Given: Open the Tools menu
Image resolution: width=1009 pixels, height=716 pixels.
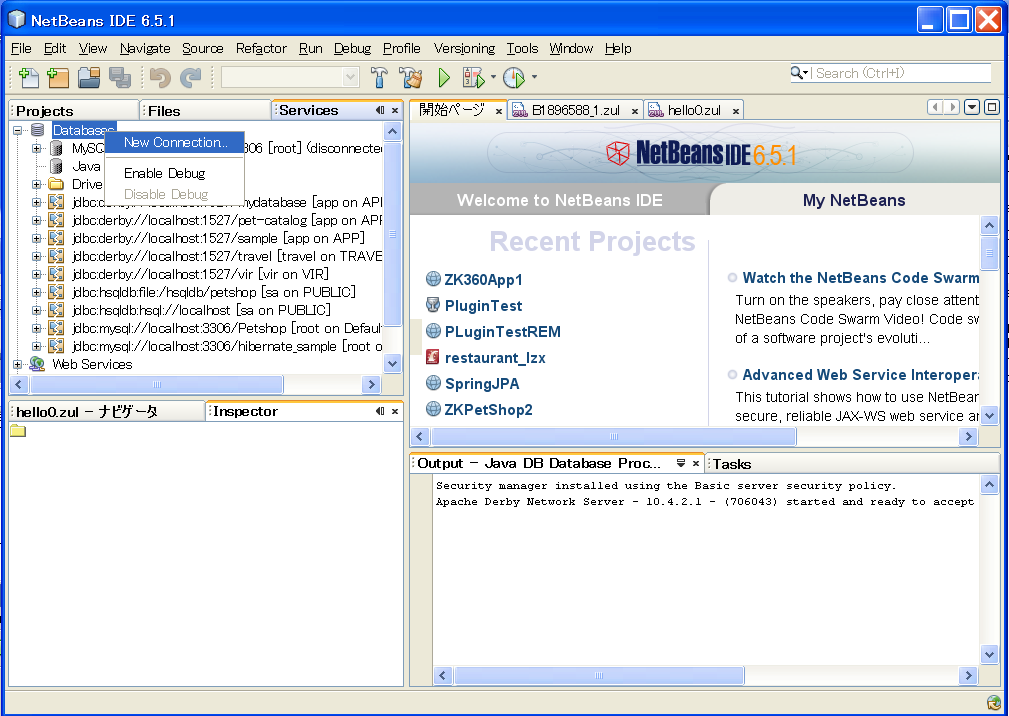Looking at the screenshot, I should 522,48.
